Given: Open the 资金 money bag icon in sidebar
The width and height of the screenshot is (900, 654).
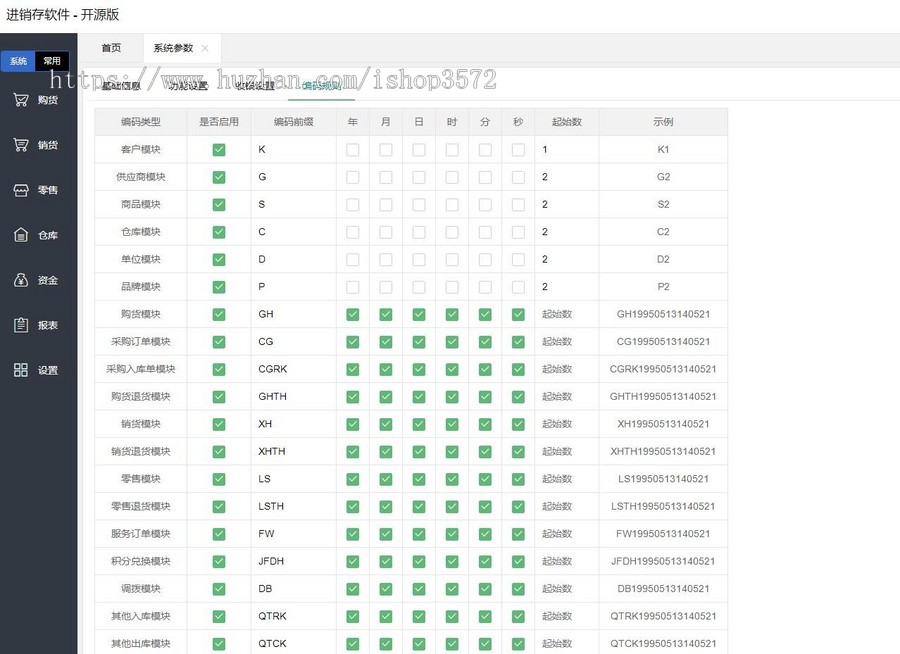Looking at the screenshot, I should (21, 280).
